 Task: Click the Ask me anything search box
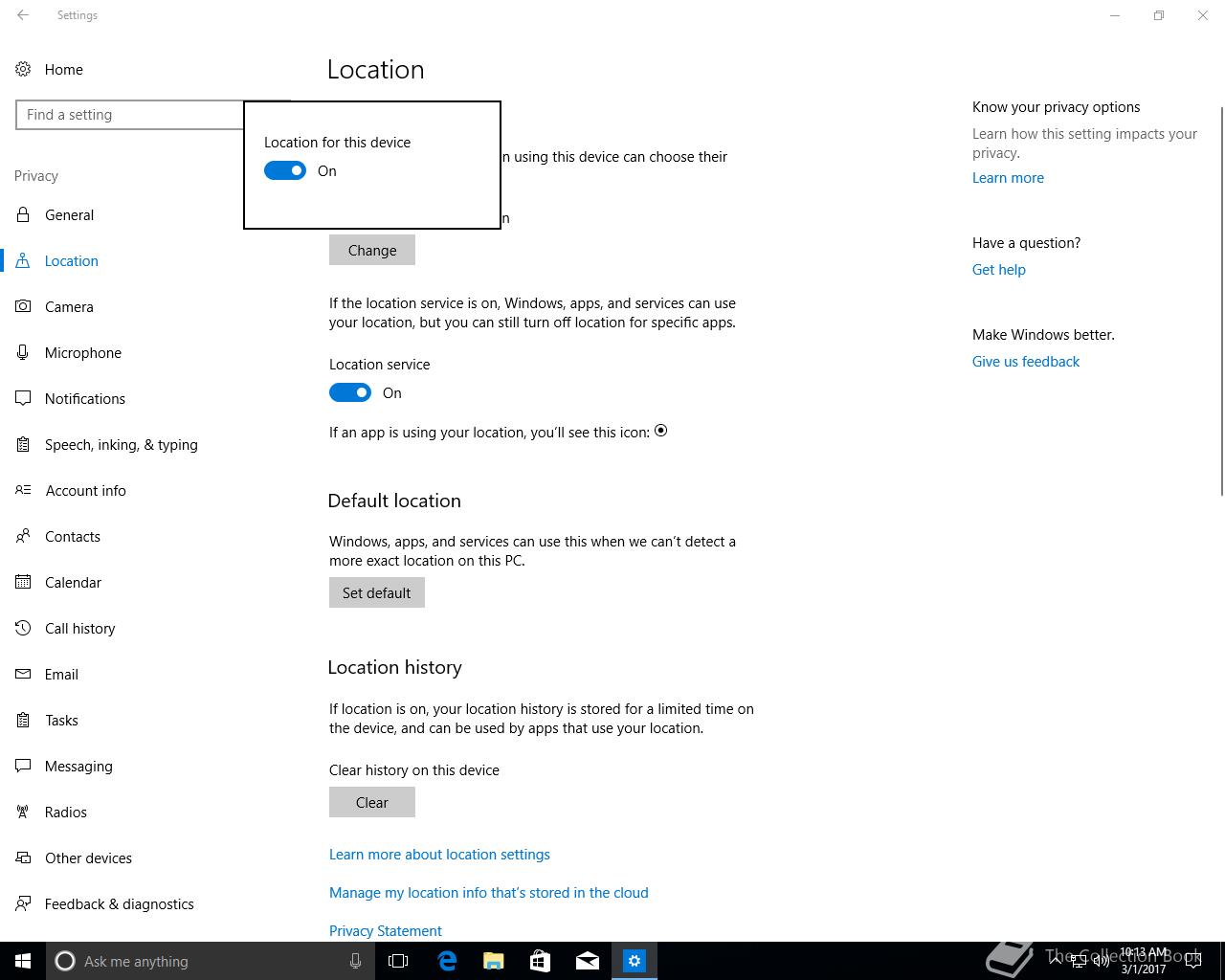point(211,961)
